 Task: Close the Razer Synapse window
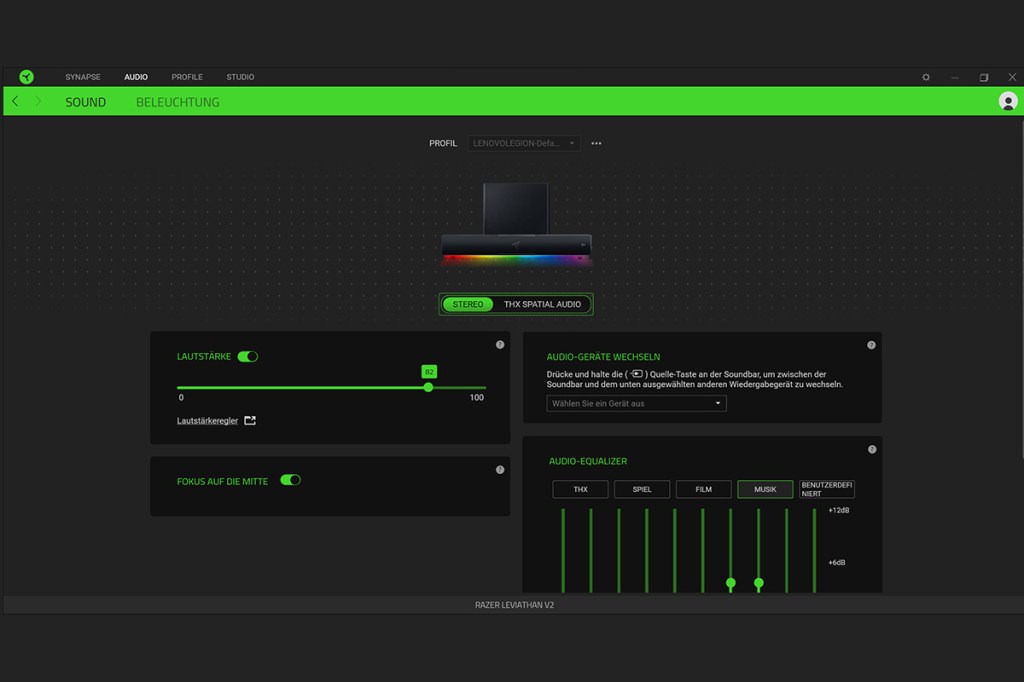tap(1012, 77)
